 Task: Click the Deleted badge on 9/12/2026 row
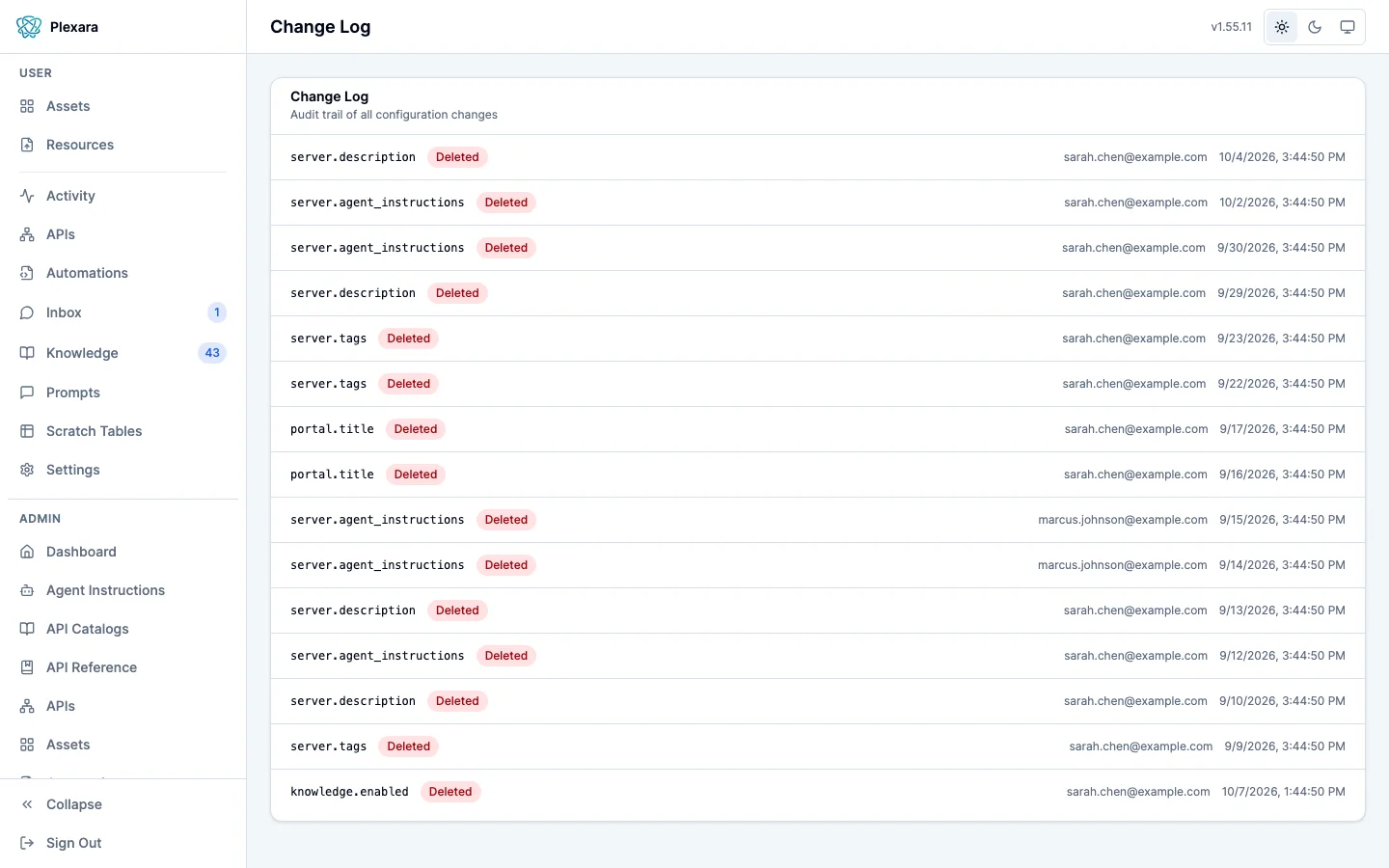pos(506,656)
